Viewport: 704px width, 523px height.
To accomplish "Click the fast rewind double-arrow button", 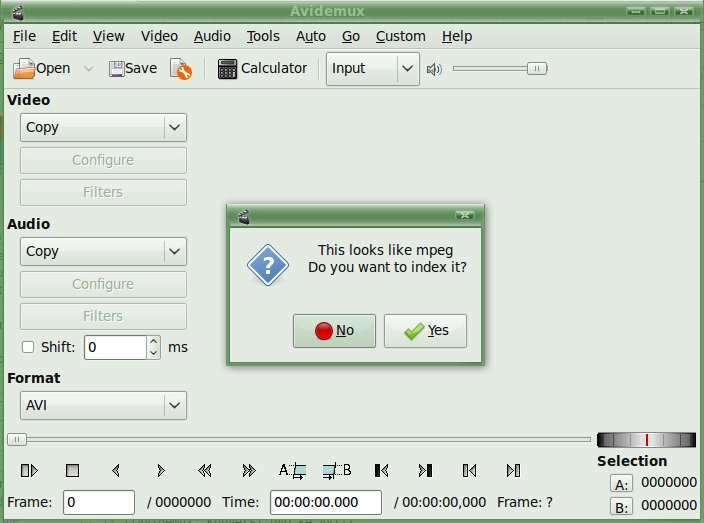I will click(x=205, y=470).
